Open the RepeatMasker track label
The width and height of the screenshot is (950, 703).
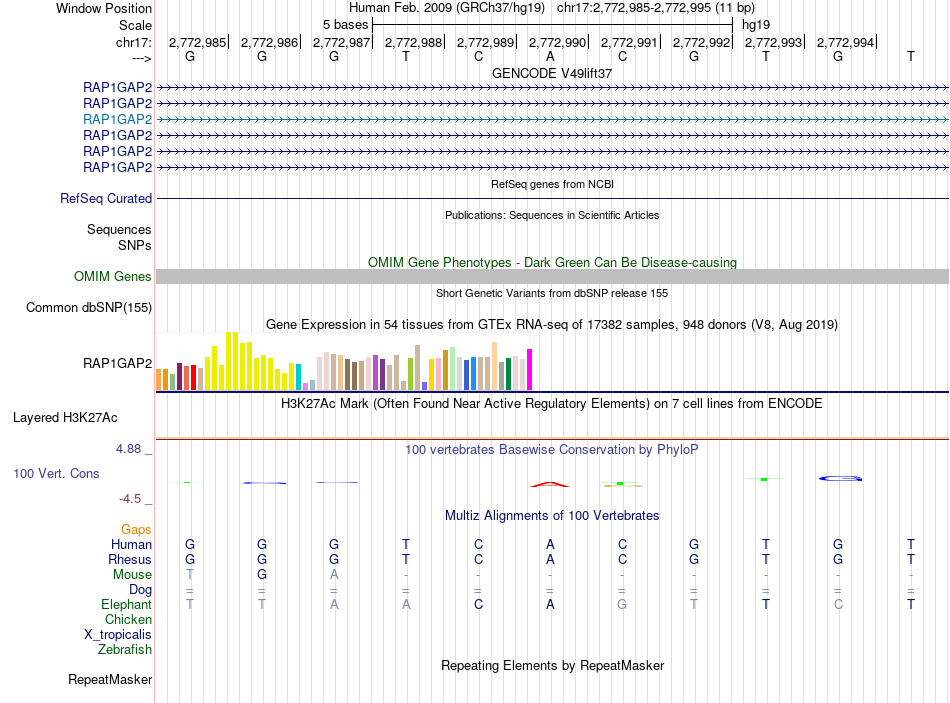[110, 680]
